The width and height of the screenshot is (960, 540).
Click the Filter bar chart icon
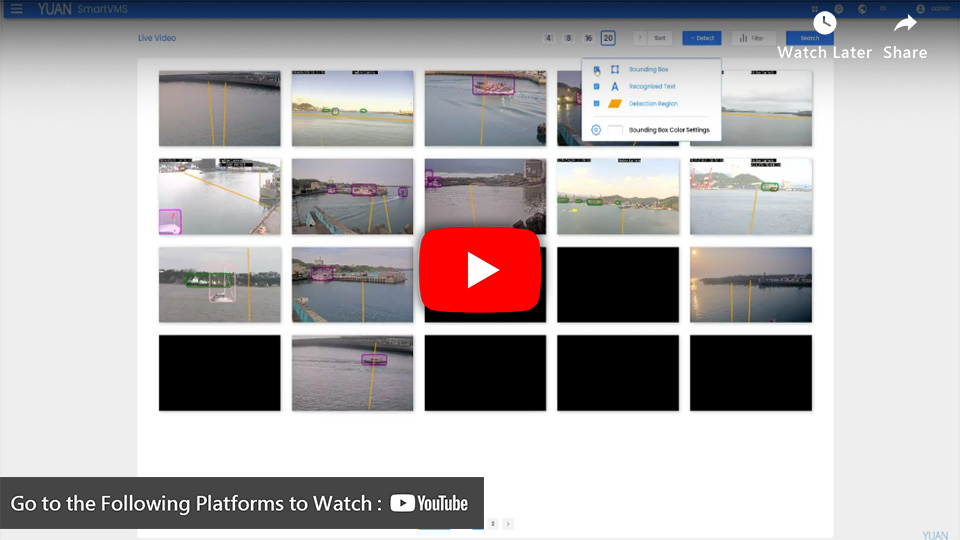point(743,38)
